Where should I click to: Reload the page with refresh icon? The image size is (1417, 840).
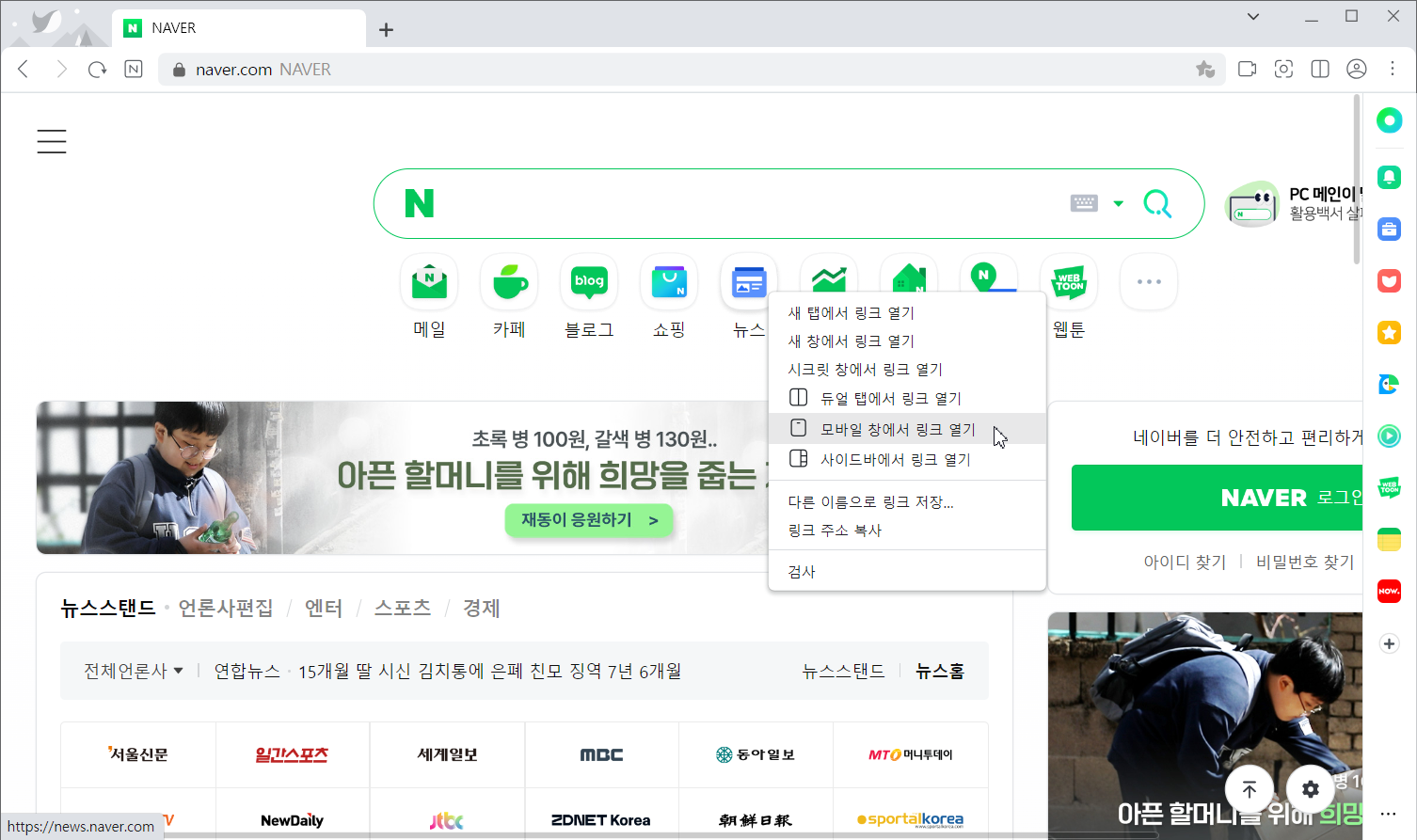point(97,69)
